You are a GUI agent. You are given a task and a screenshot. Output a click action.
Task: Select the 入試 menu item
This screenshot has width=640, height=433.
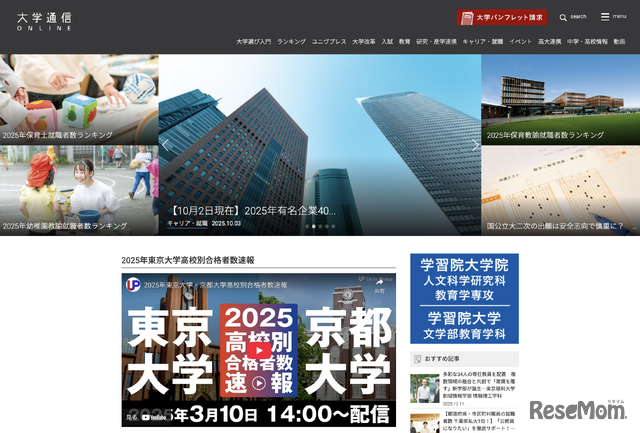point(387,42)
